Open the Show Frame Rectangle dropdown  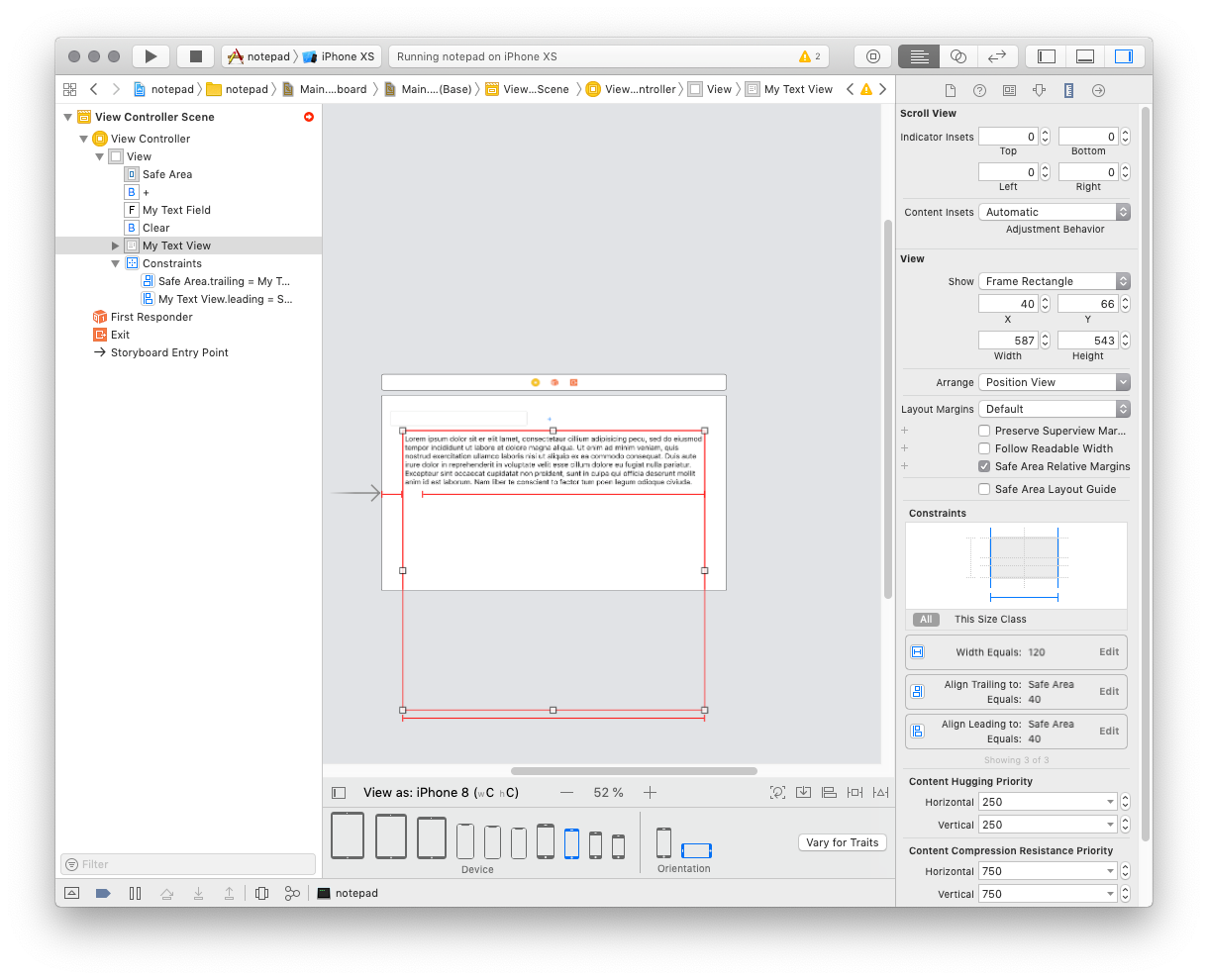1054,281
